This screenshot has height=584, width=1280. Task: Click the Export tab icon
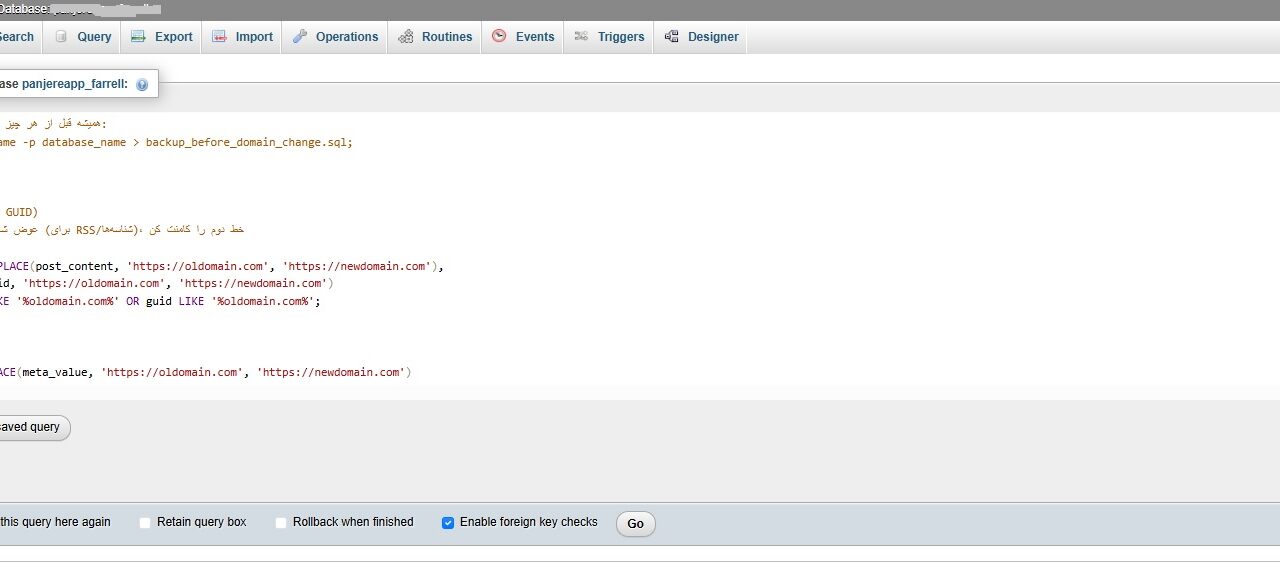(138, 37)
